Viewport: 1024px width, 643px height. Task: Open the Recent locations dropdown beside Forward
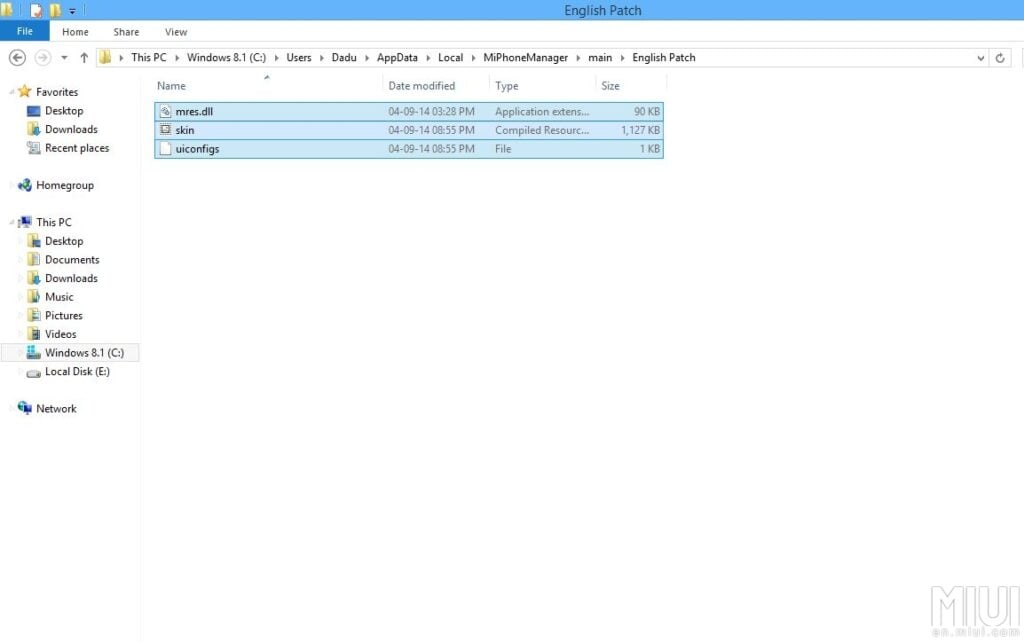click(64, 57)
